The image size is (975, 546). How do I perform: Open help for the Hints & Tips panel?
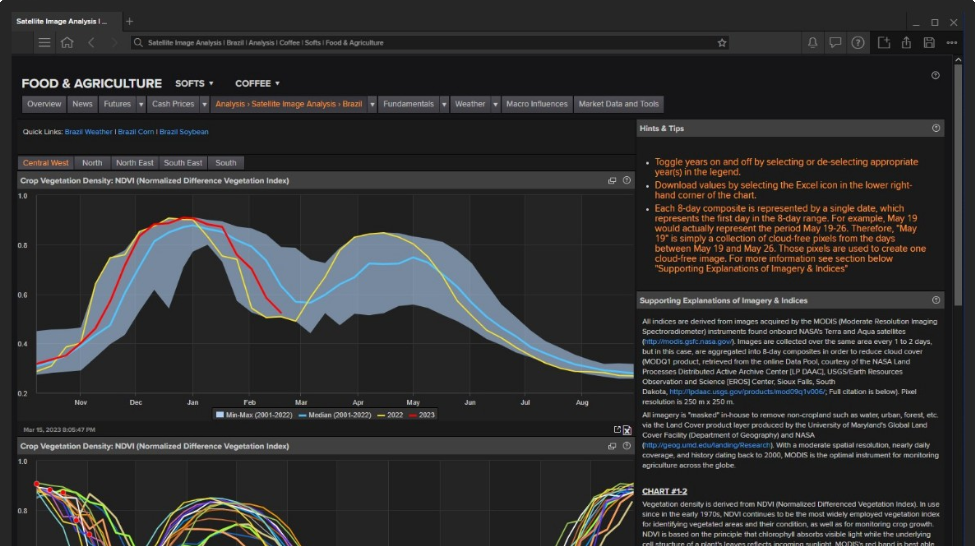tap(936, 128)
